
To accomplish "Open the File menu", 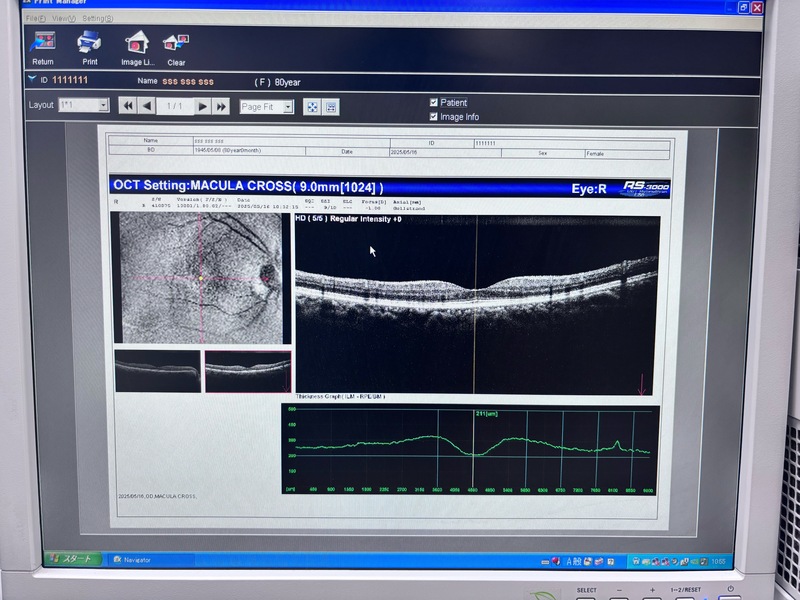I will click(34, 18).
